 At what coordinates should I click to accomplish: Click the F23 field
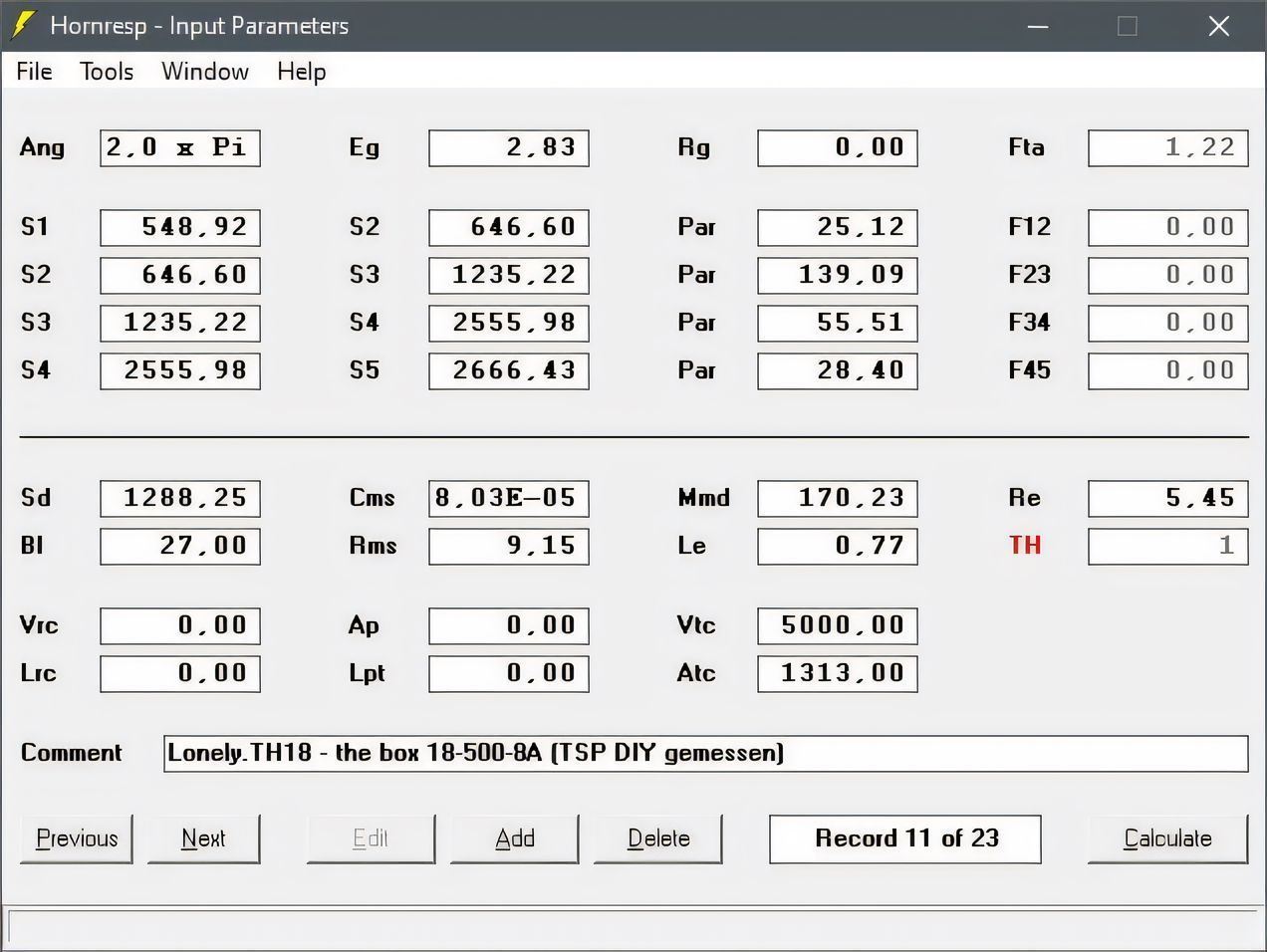1168,275
